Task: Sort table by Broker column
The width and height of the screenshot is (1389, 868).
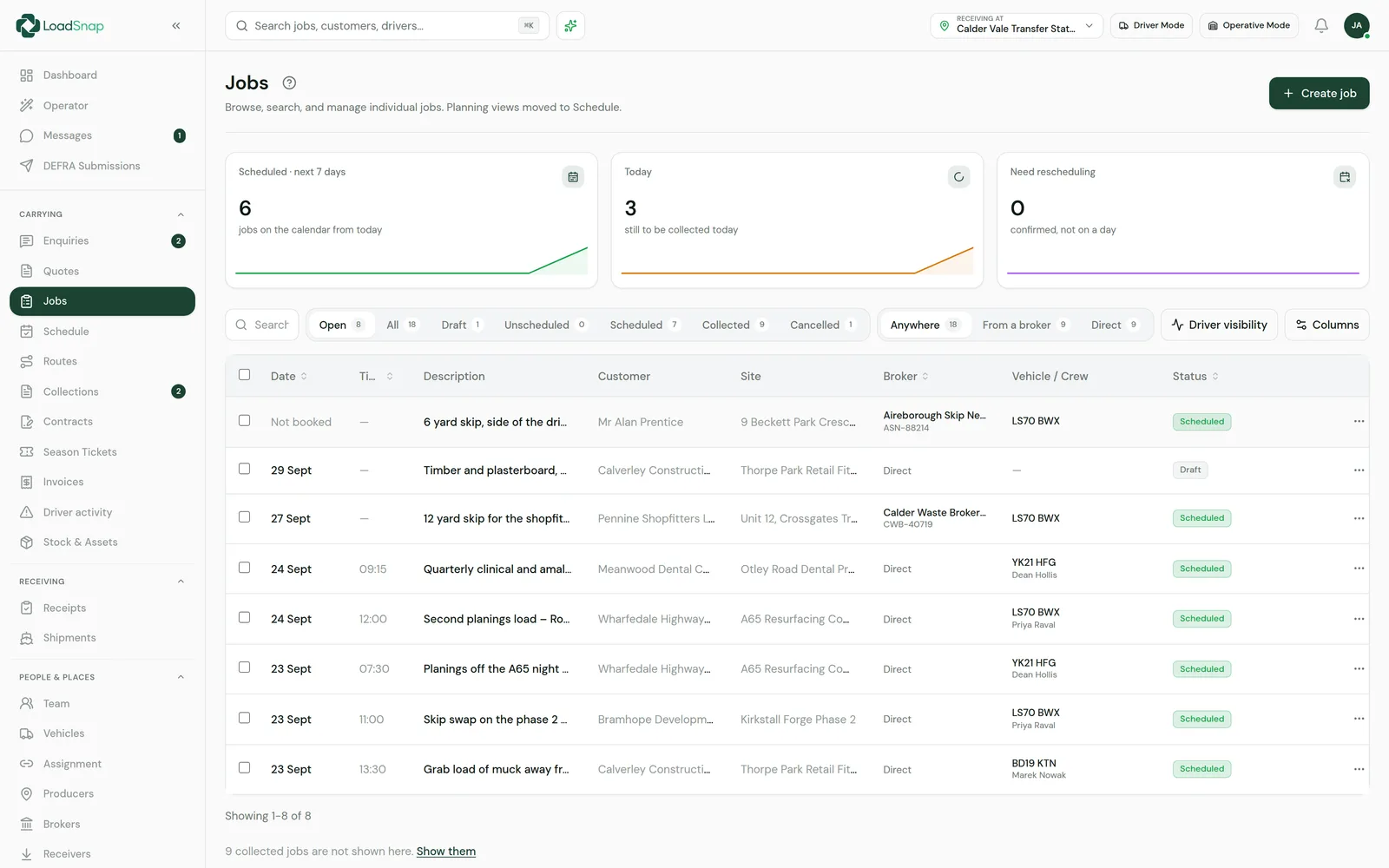Action: 905,377
